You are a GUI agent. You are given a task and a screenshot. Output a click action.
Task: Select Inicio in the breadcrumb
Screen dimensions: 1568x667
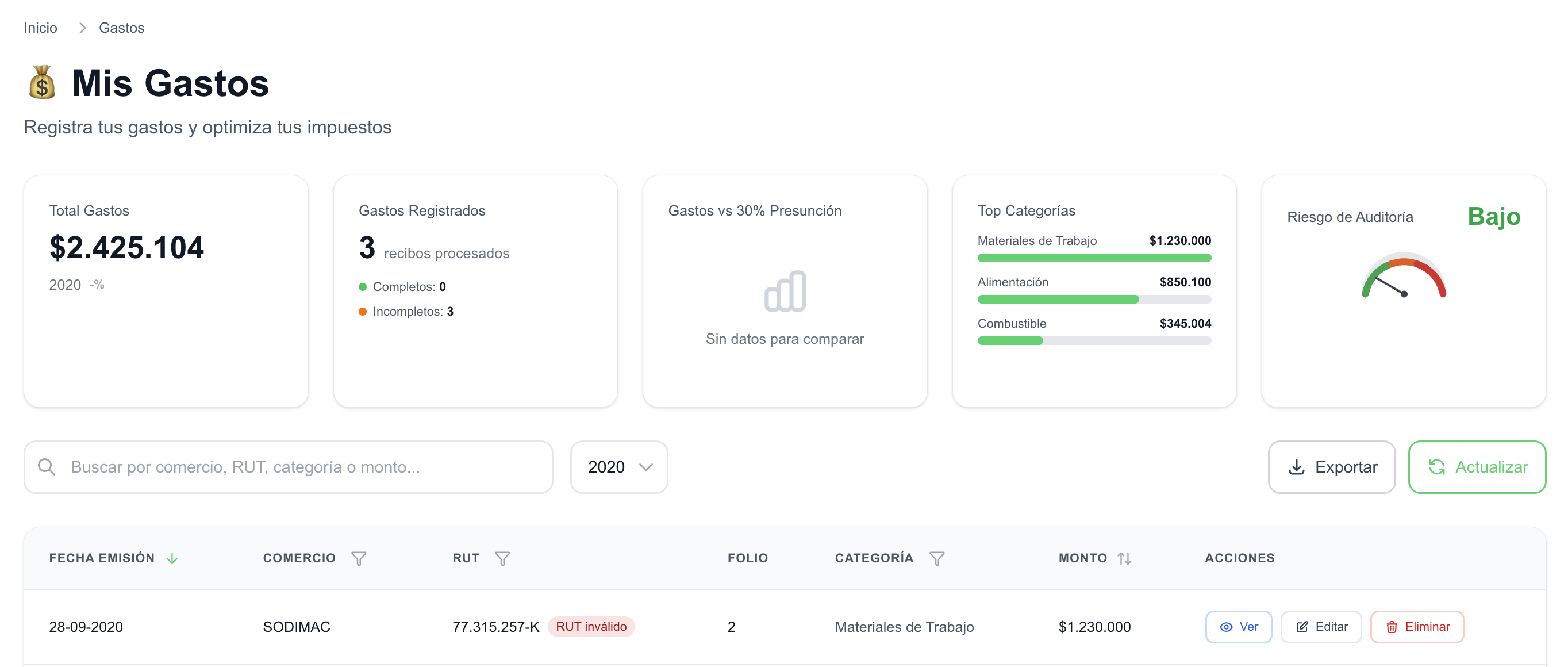pos(40,28)
